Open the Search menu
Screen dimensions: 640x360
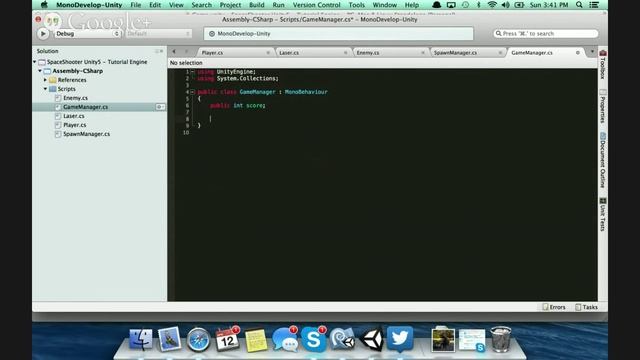click(x=202, y=5)
